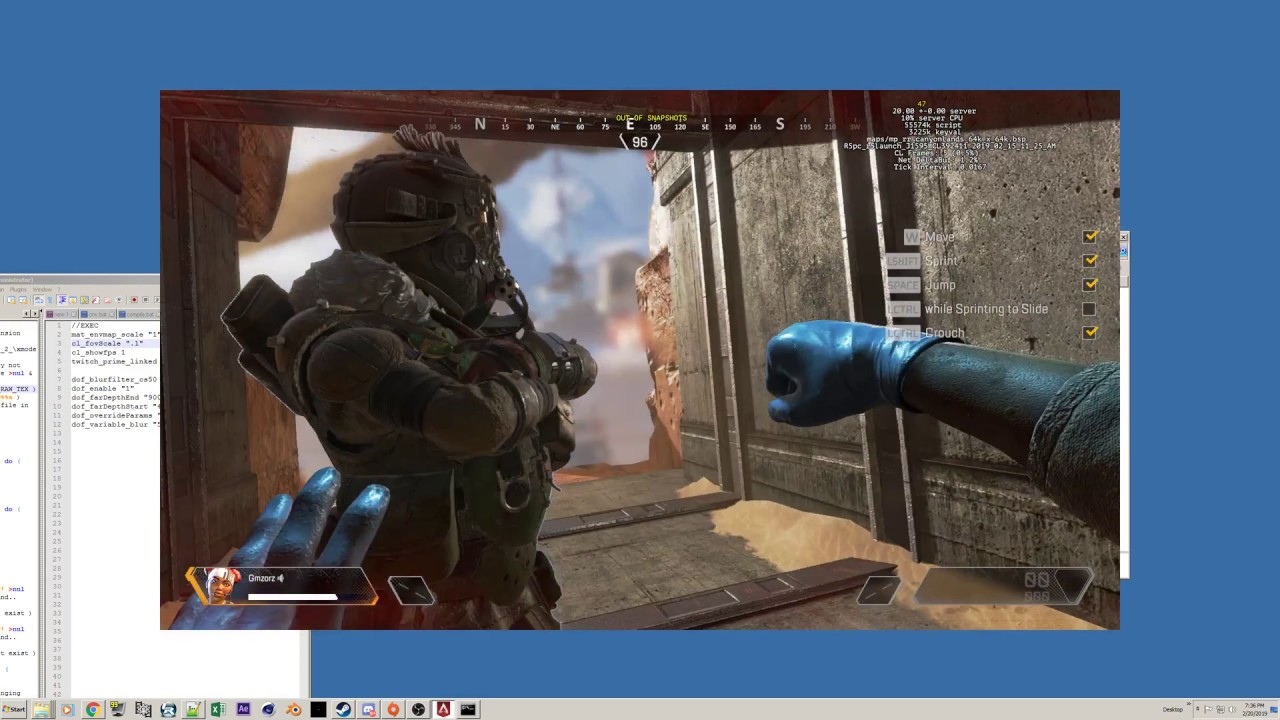This screenshot has width=1280, height=720.
Task: Enable the while Sprinting to Slide checkbox
Action: [x=1089, y=309]
